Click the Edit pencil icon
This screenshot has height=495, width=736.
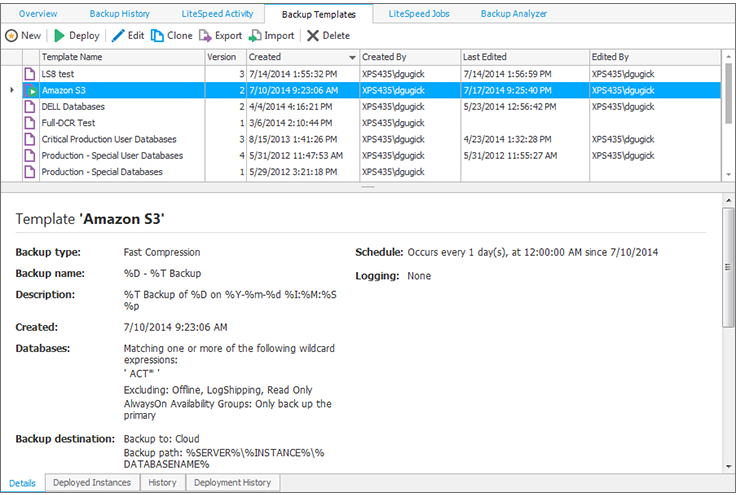tap(118, 36)
